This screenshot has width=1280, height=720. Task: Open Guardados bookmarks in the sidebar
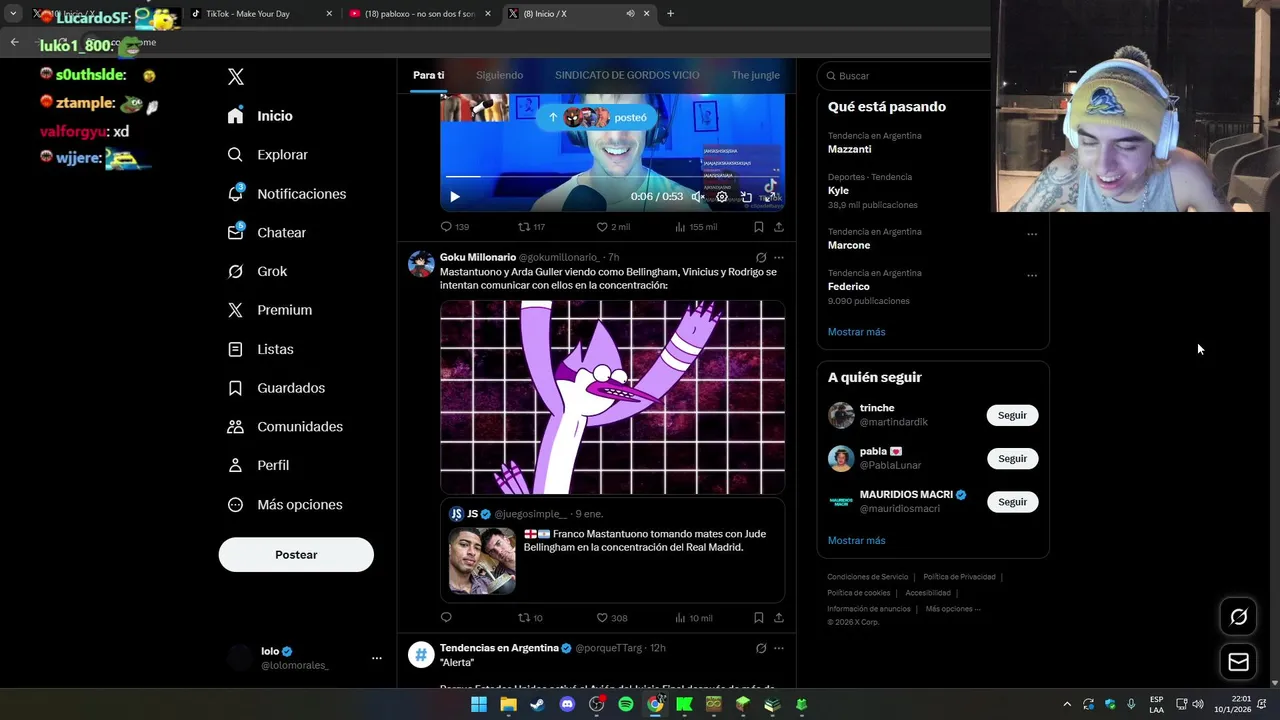tap(276, 388)
